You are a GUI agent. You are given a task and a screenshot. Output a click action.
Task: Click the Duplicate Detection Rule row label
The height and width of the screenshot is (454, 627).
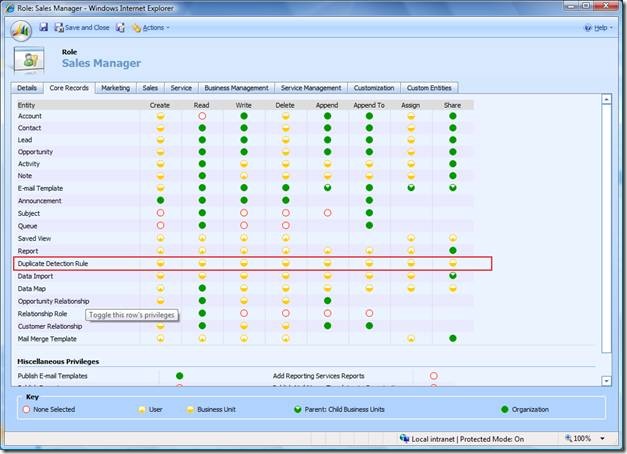53,264
